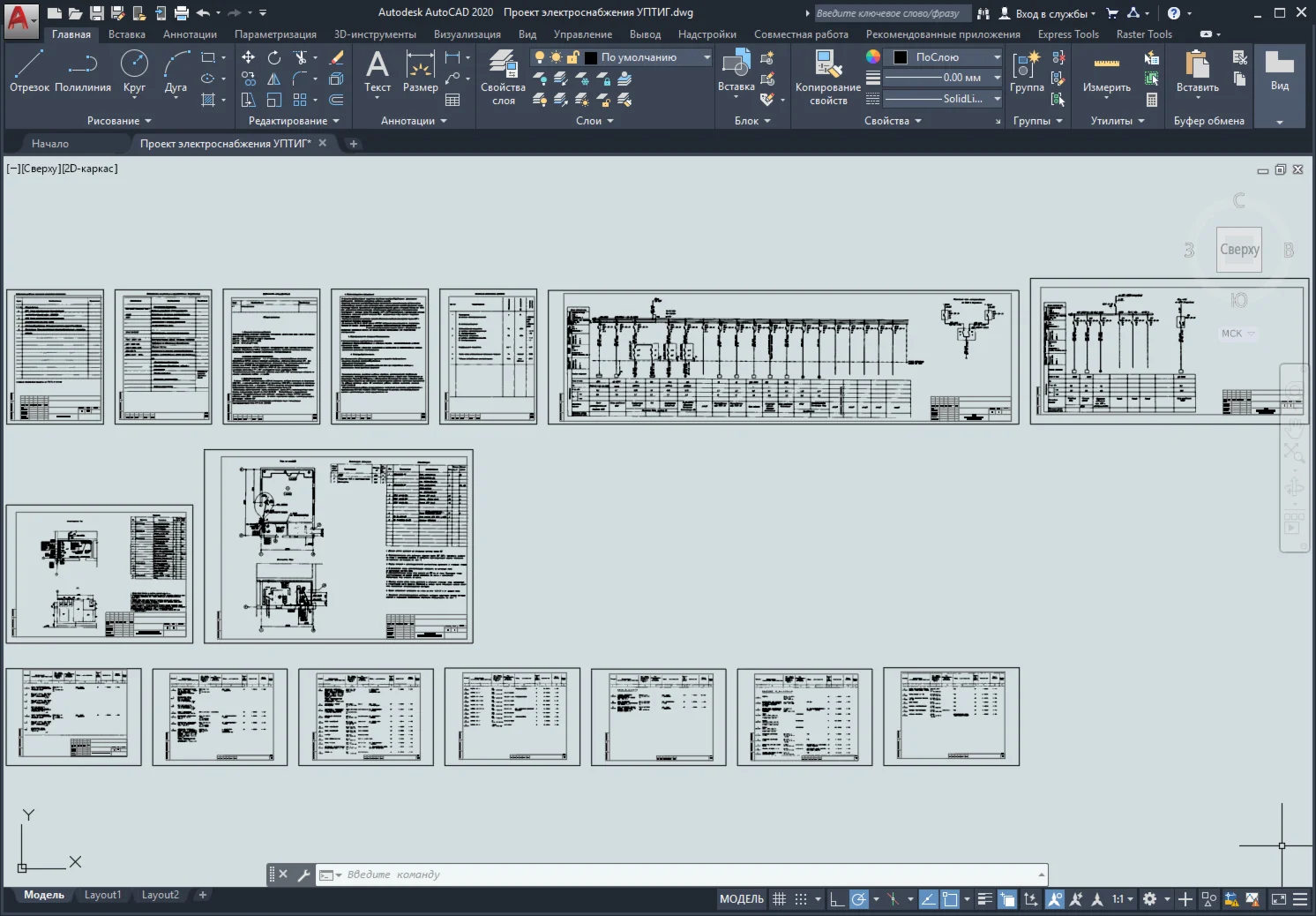Open the Аннотации ribbon tab
Image resolution: width=1316 pixels, height=916 pixels.
coord(190,34)
